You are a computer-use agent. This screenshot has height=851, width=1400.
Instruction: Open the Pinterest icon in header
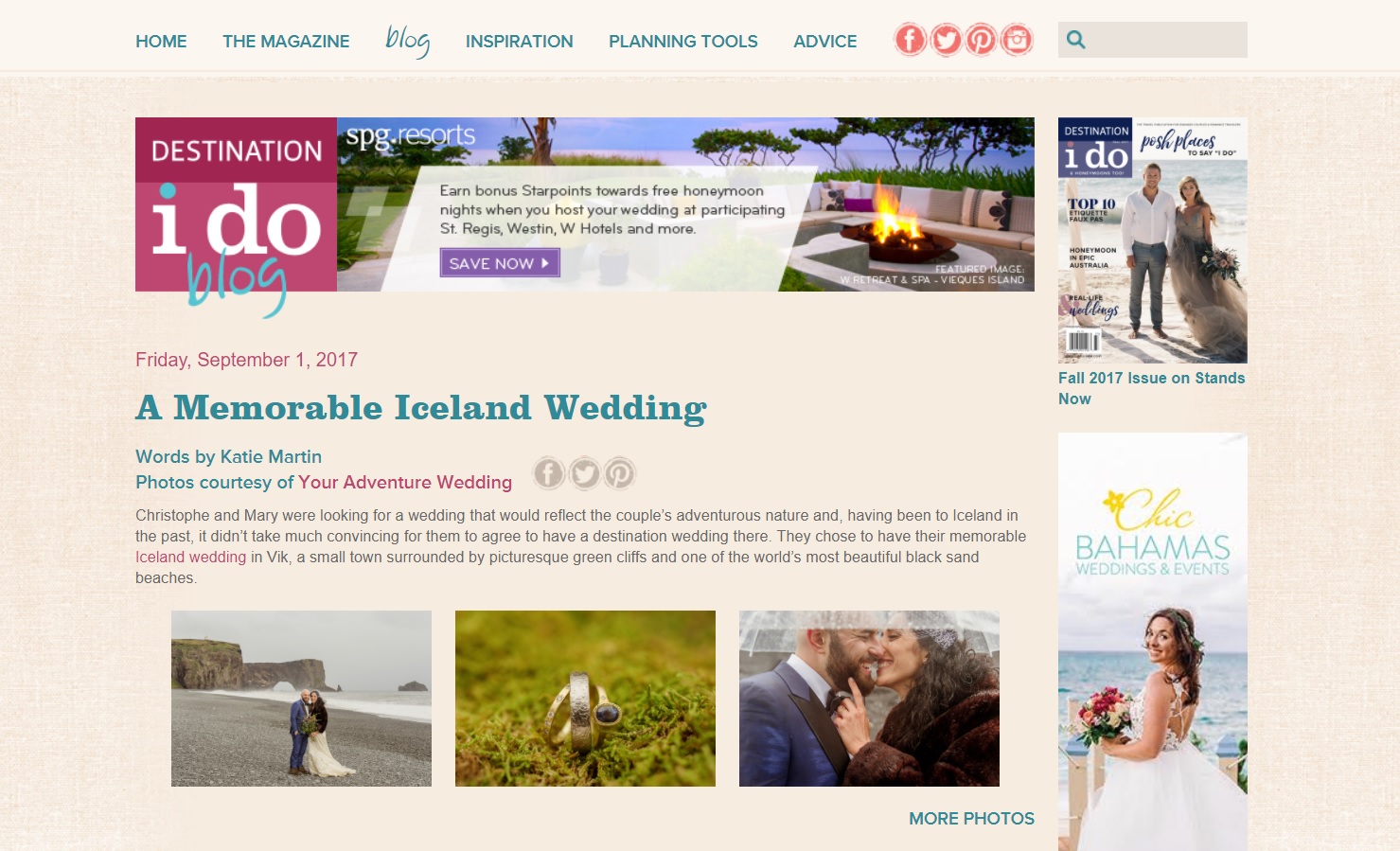coord(981,40)
